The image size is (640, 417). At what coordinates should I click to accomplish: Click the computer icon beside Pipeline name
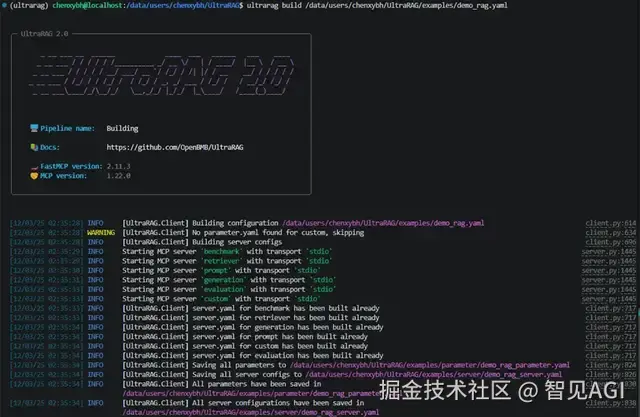click(x=34, y=128)
